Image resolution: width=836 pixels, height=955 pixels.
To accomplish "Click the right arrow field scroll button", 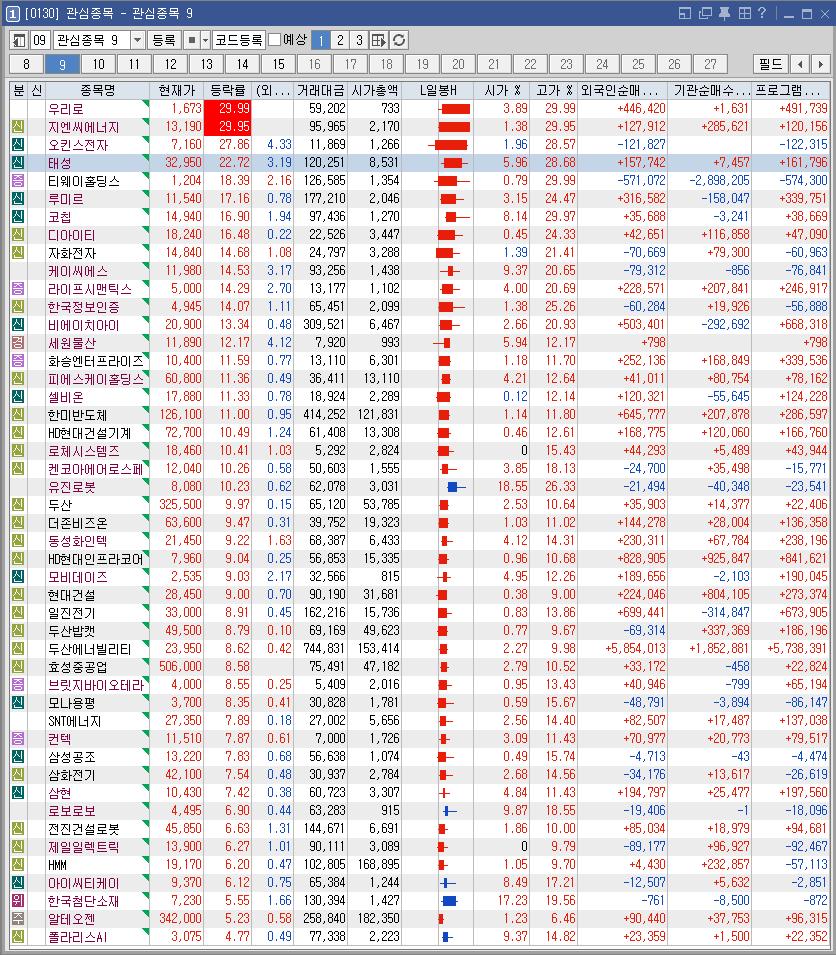I will click(821, 64).
